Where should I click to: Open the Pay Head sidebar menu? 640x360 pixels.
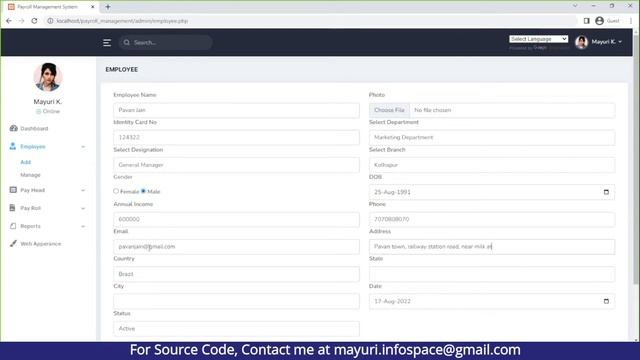pyautogui.click(x=33, y=190)
